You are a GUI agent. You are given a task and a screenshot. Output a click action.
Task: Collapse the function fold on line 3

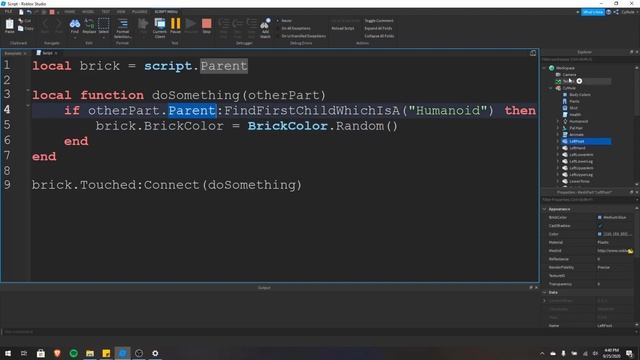tap(28, 90)
